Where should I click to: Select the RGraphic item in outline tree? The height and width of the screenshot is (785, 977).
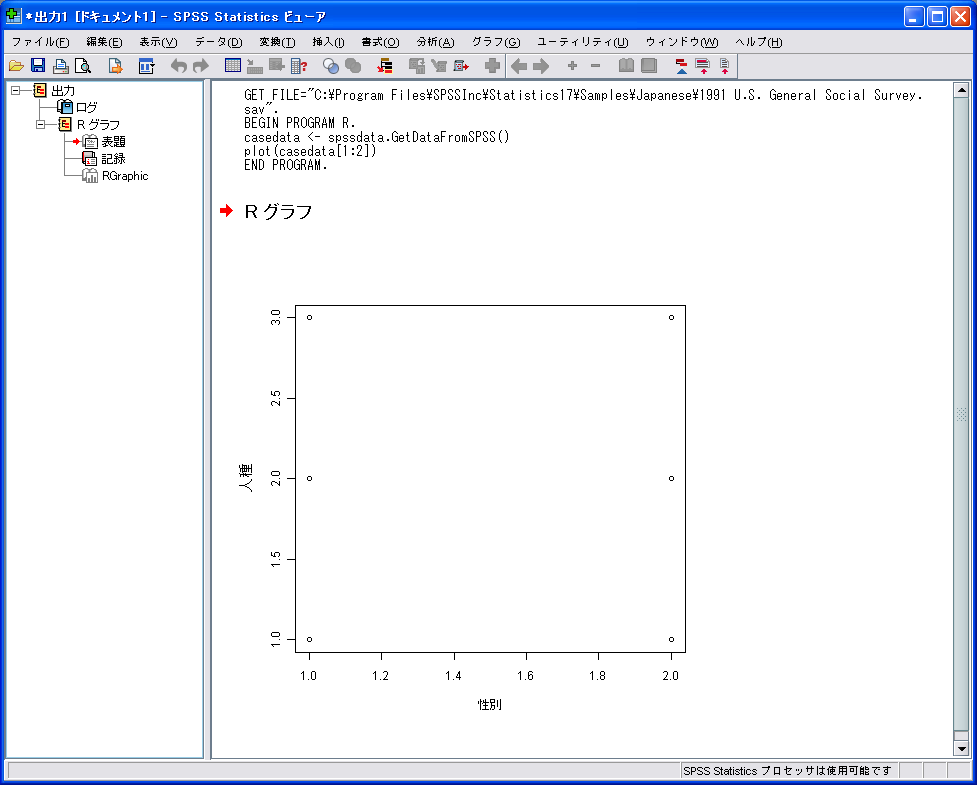click(124, 176)
